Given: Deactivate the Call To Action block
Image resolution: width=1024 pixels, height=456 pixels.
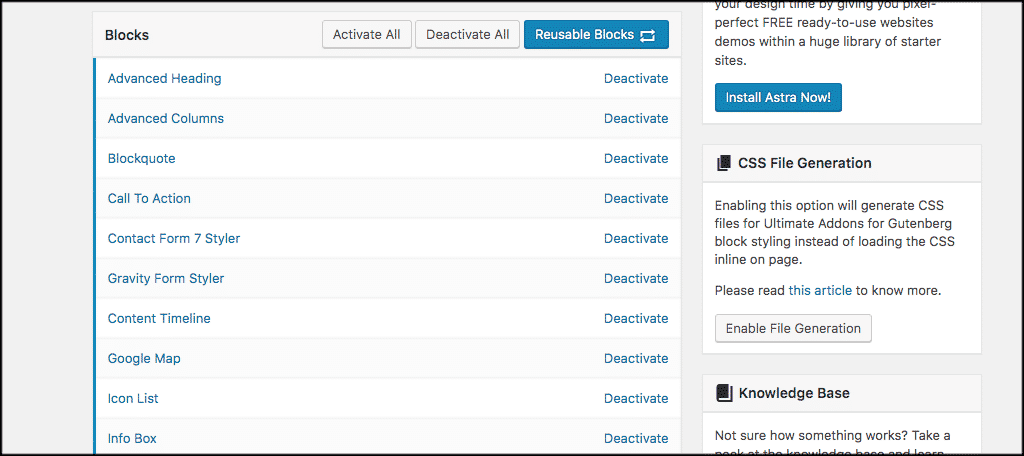Looking at the screenshot, I should pos(636,198).
